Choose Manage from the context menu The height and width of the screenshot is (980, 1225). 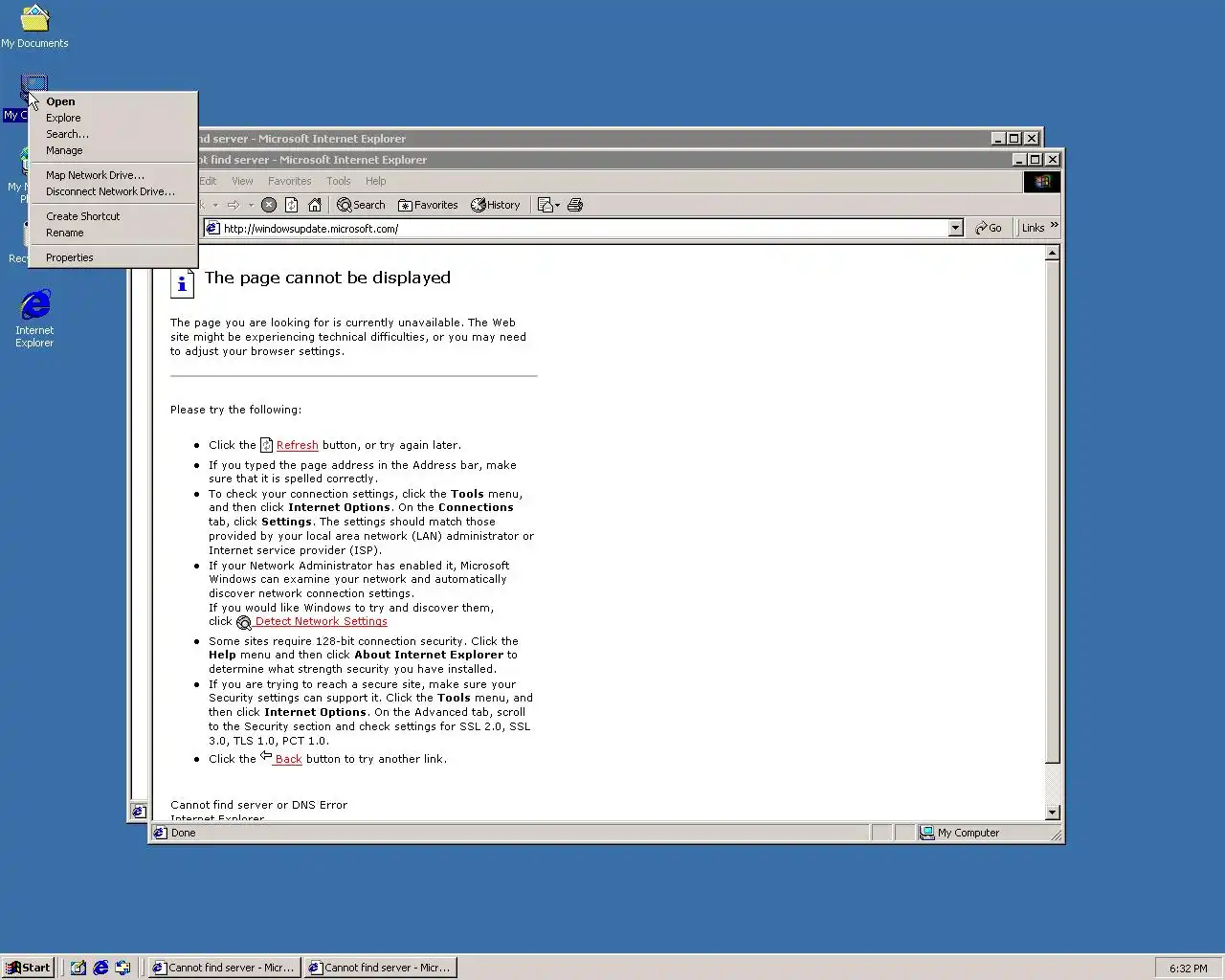113,150
